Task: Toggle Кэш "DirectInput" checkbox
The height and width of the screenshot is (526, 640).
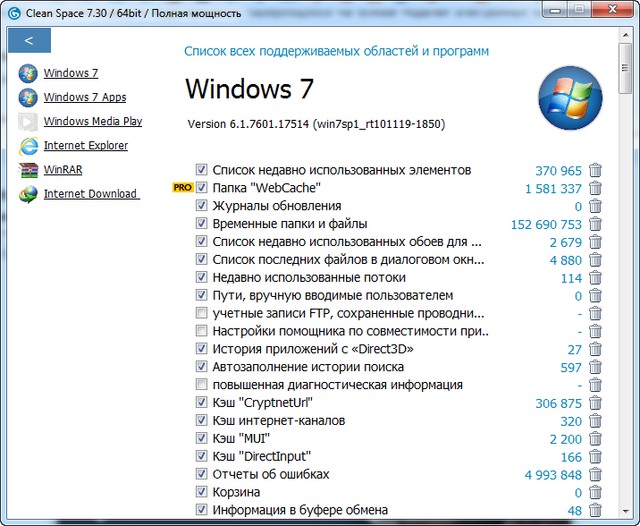Action: pyautogui.click(x=202, y=457)
